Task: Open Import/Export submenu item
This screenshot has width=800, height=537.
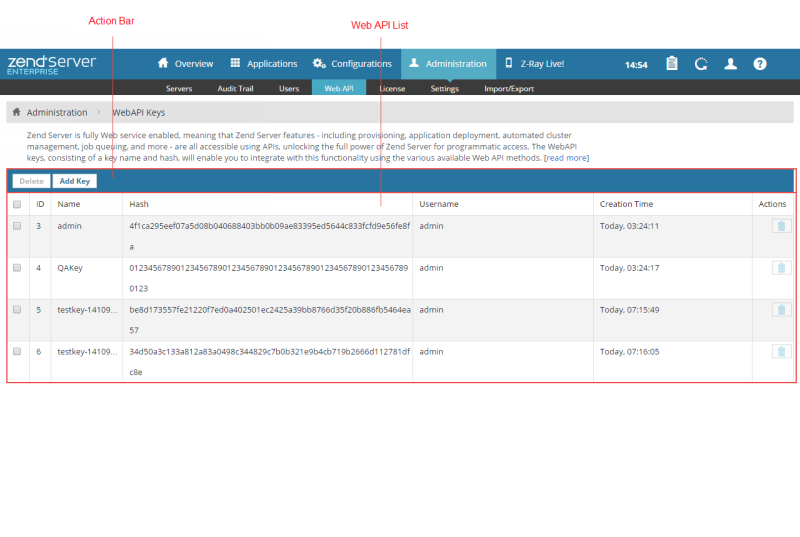Action: click(509, 89)
